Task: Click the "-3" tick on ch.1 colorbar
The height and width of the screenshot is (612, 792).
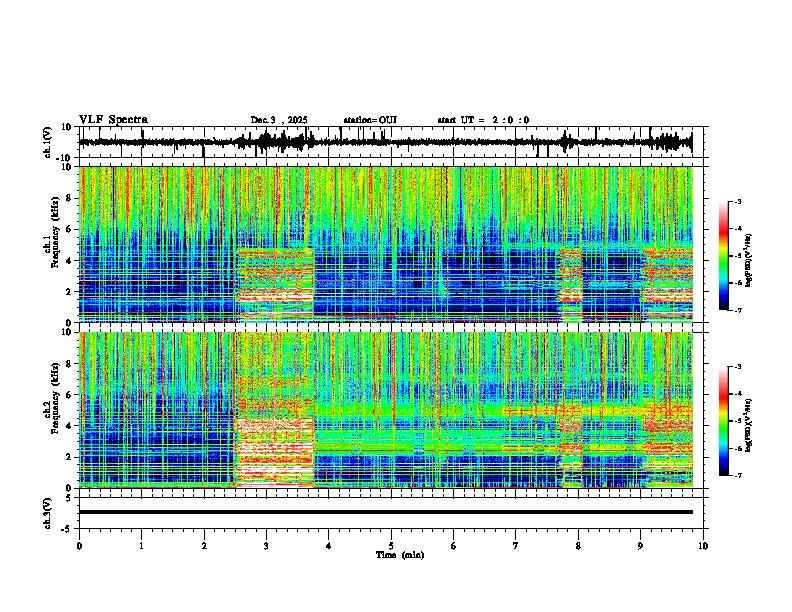Action: coord(737,202)
